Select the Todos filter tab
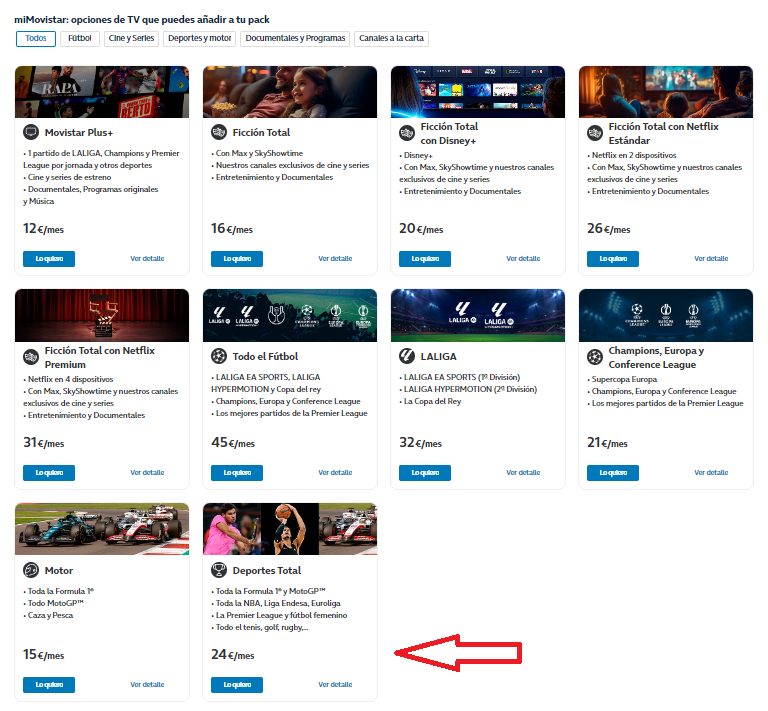 tap(36, 39)
